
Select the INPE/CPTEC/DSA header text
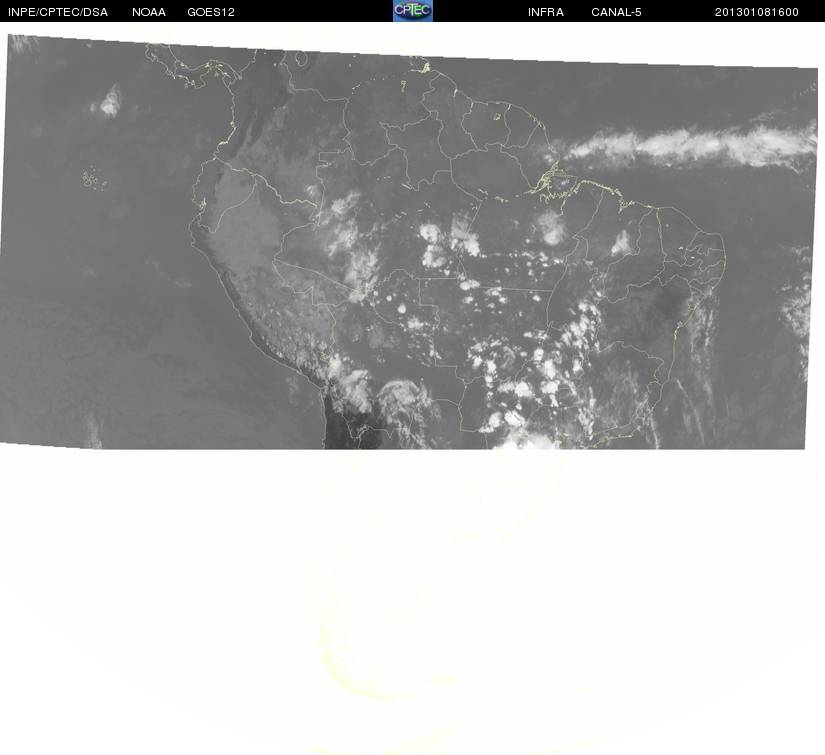[x=58, y=12]
